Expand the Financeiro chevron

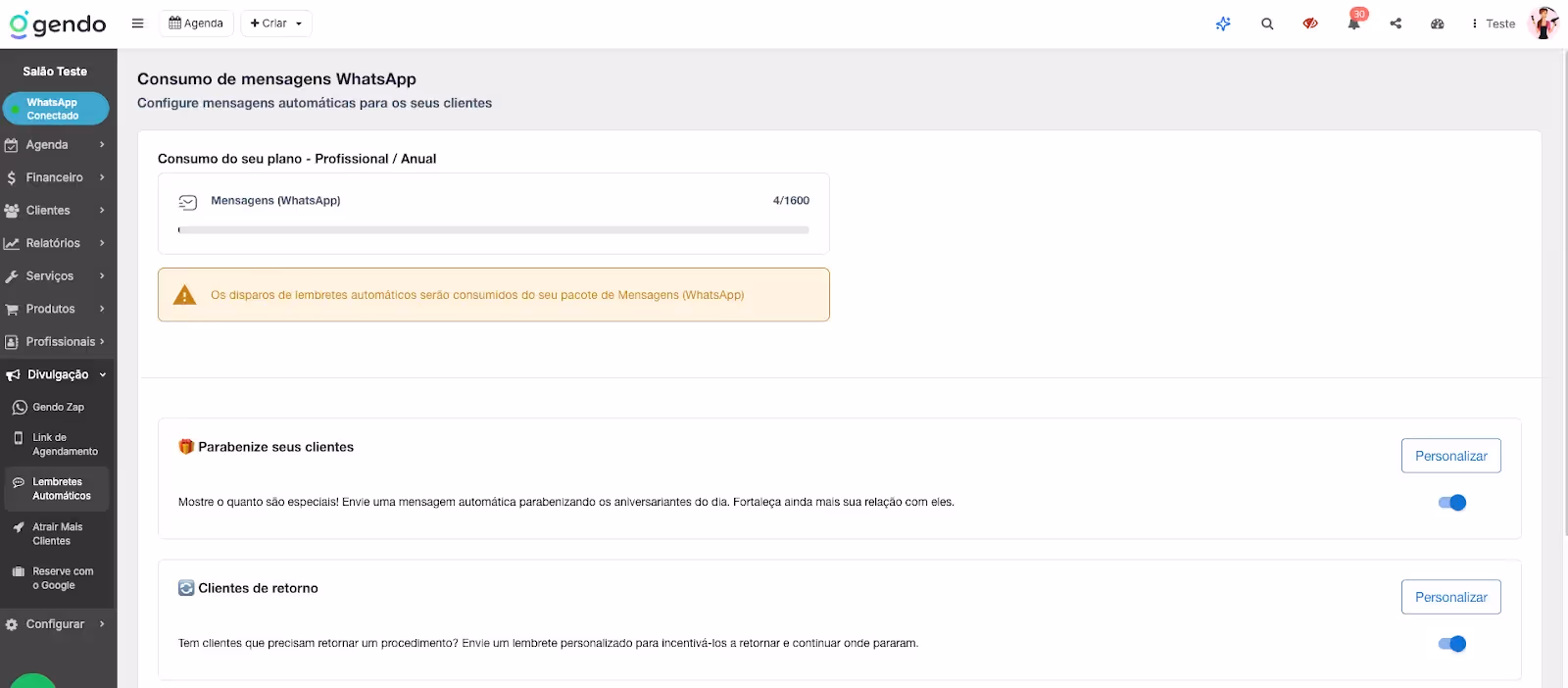tap(102, 177)
